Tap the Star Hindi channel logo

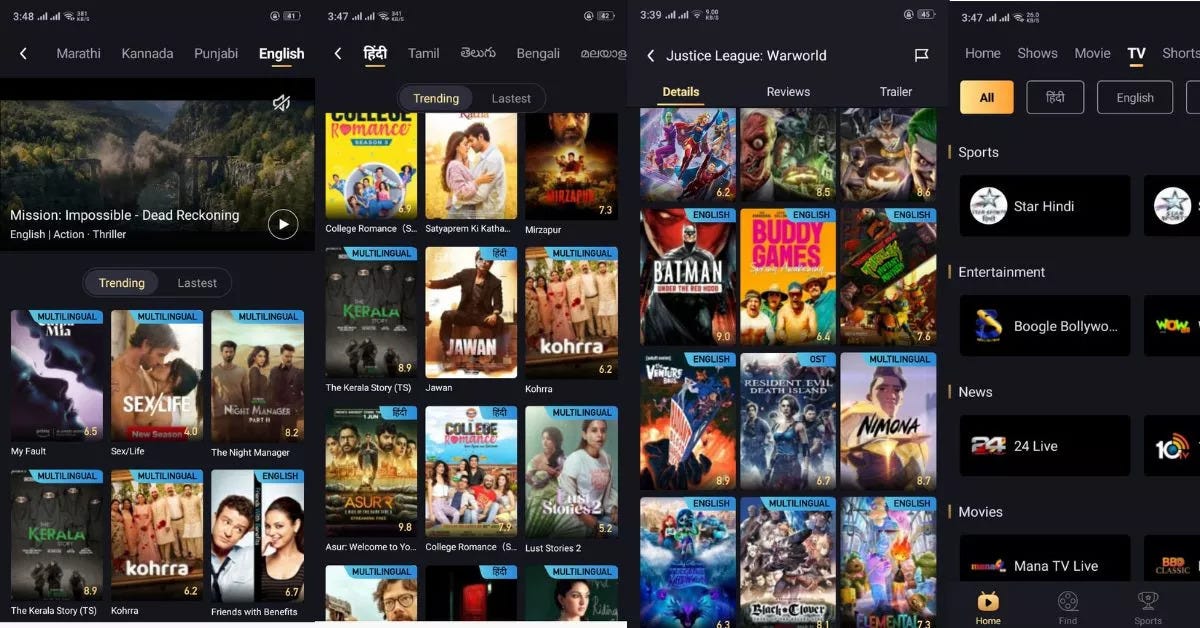pyautogui.click(x=988, y=206)
